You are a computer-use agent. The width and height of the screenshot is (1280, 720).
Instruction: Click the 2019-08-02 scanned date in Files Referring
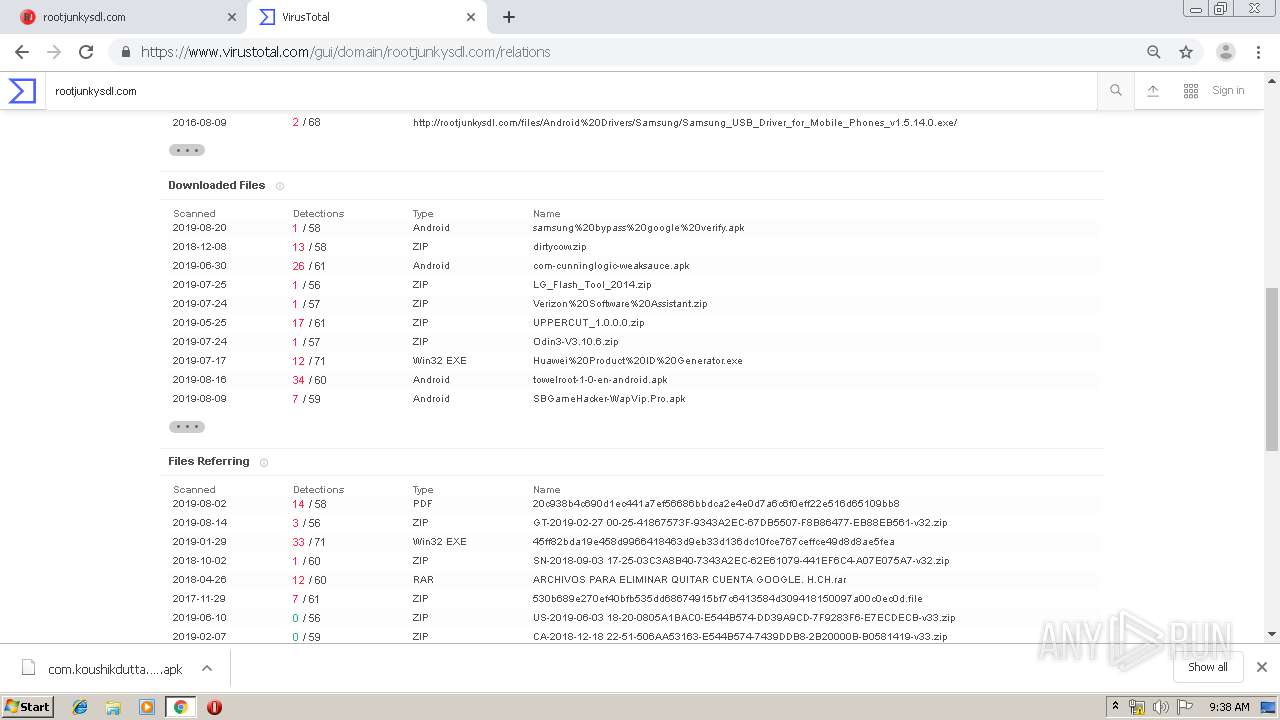pos(200,504)
